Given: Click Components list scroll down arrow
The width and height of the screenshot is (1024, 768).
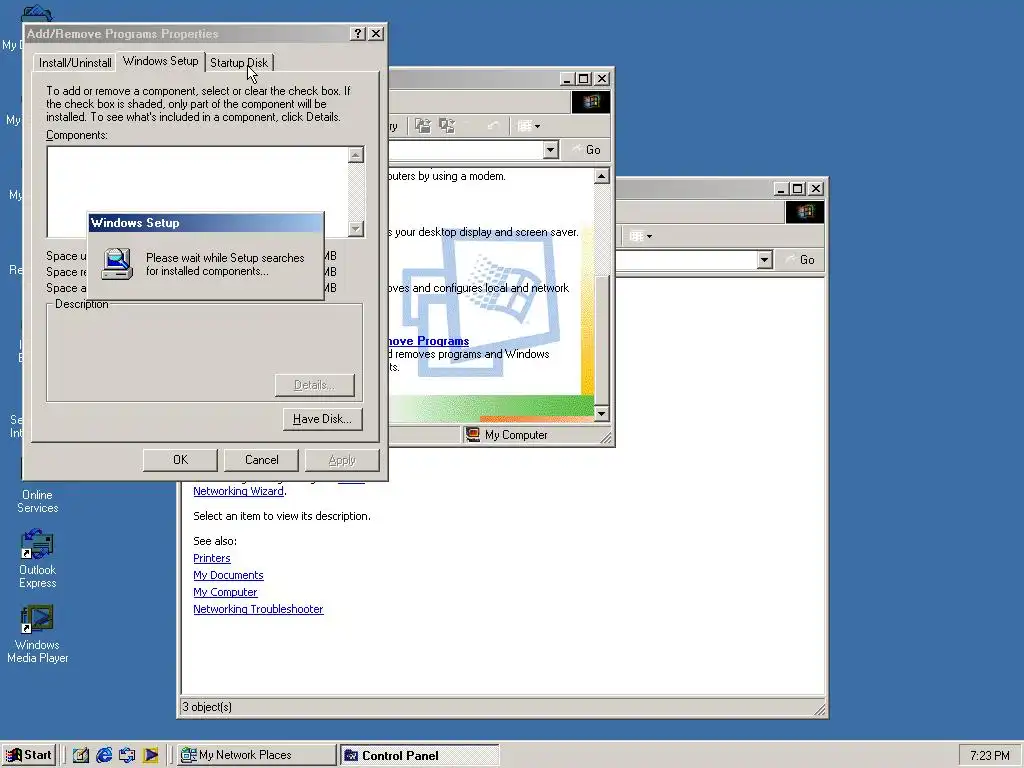Looking at the screenshot, I should tap(356, 229).
